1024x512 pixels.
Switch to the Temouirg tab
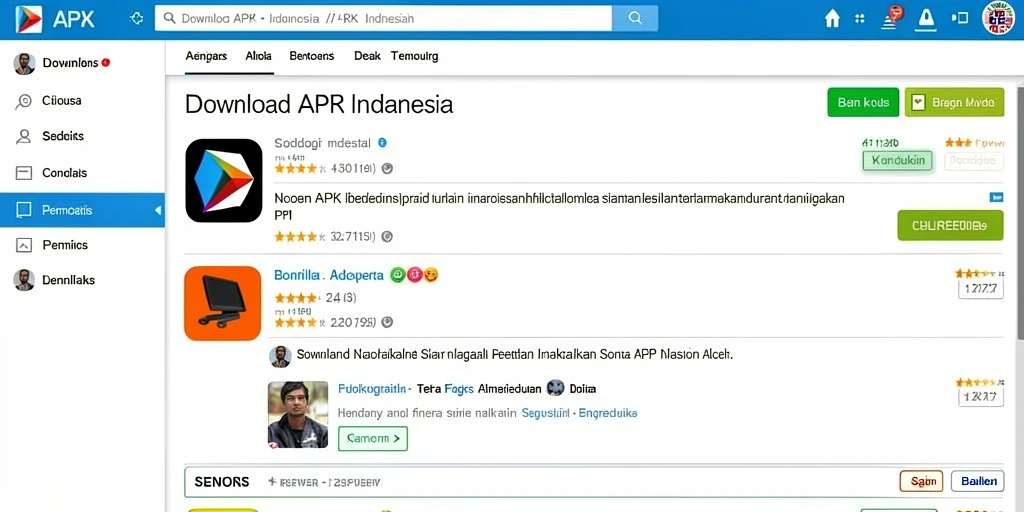[415, 56]
